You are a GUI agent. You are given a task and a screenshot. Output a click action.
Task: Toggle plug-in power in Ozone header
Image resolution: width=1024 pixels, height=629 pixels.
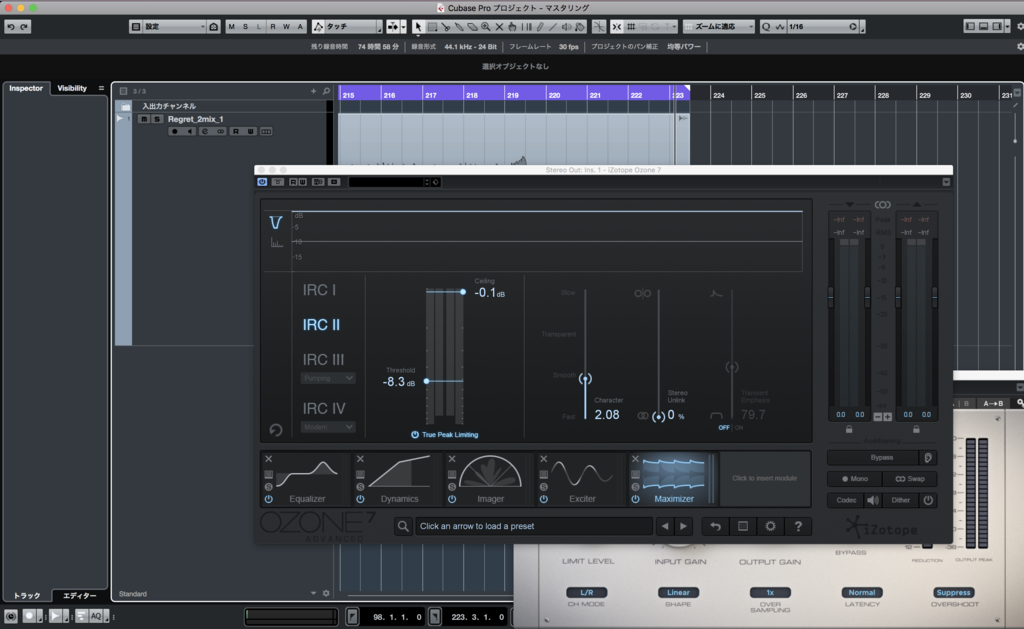point(262,182)
